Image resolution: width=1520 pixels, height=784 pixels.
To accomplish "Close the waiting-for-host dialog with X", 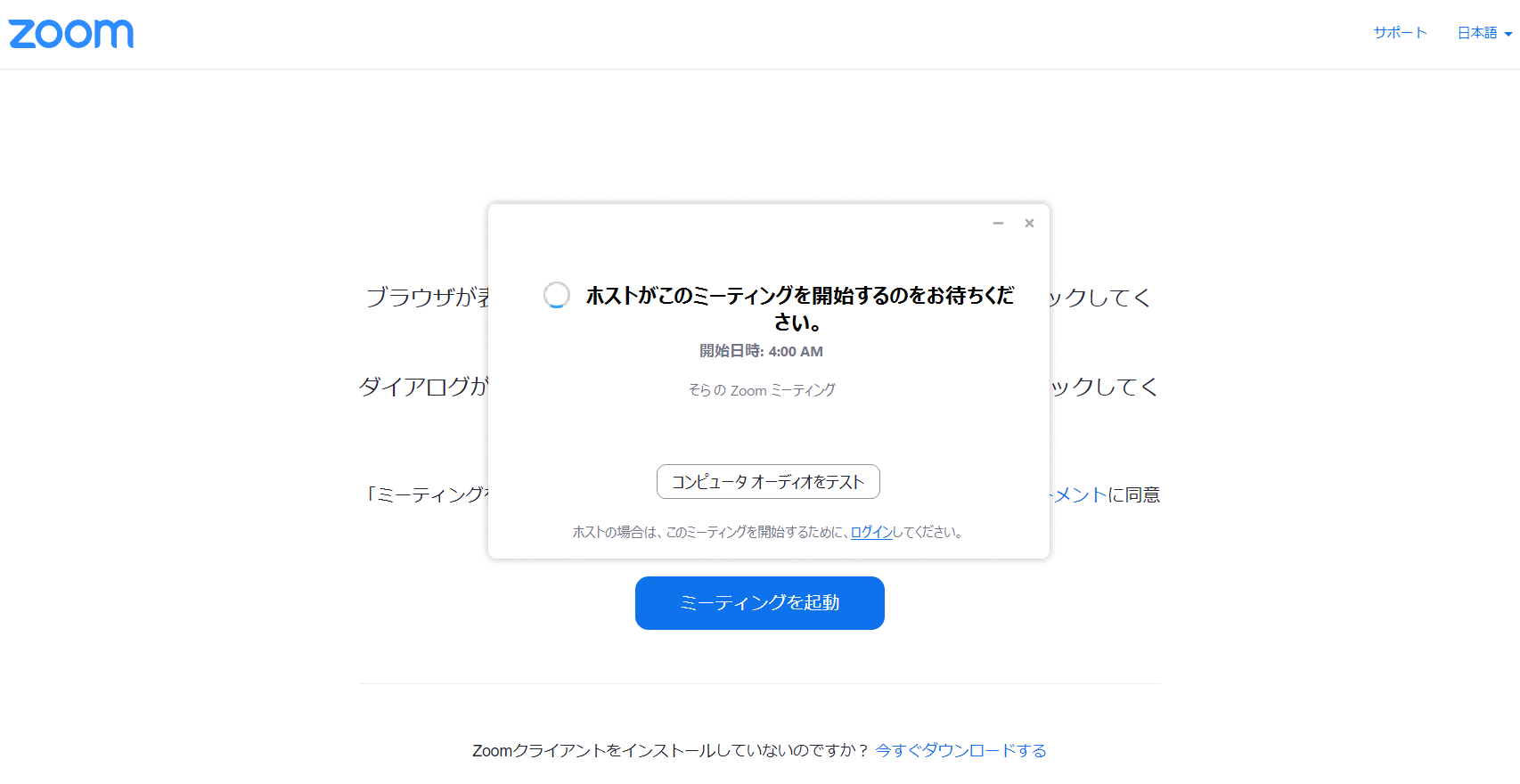I will 1029,224.
